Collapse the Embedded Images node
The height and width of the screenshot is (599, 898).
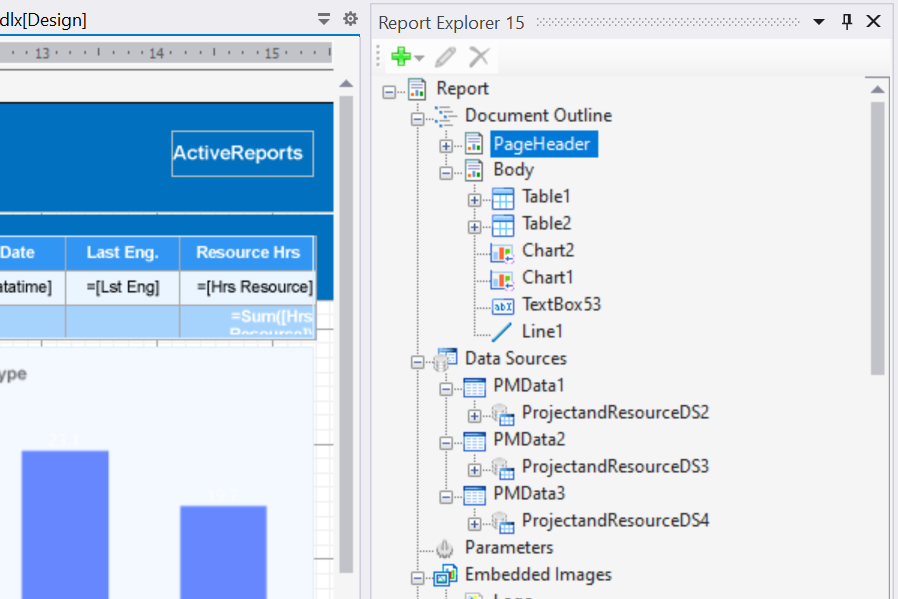[x=418, y=578]
